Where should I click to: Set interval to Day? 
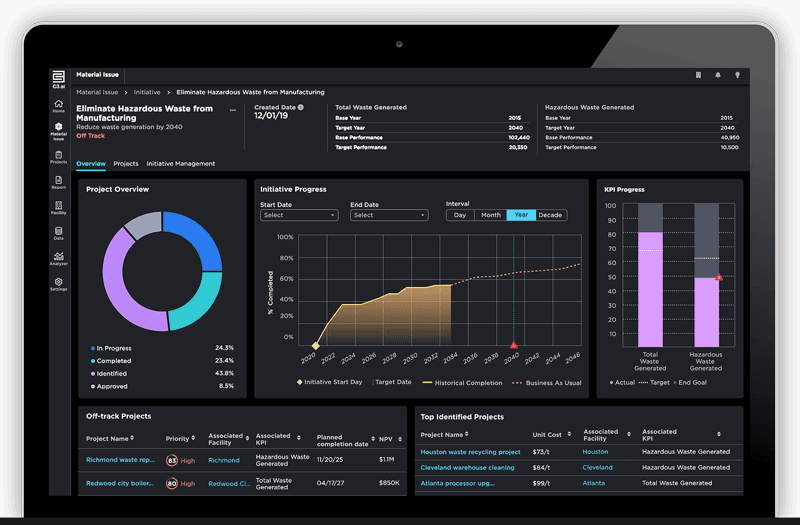(460, 215)
